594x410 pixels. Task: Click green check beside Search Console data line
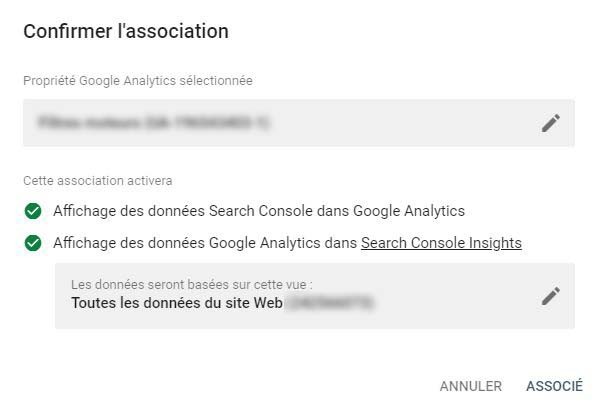coord(33,211)
